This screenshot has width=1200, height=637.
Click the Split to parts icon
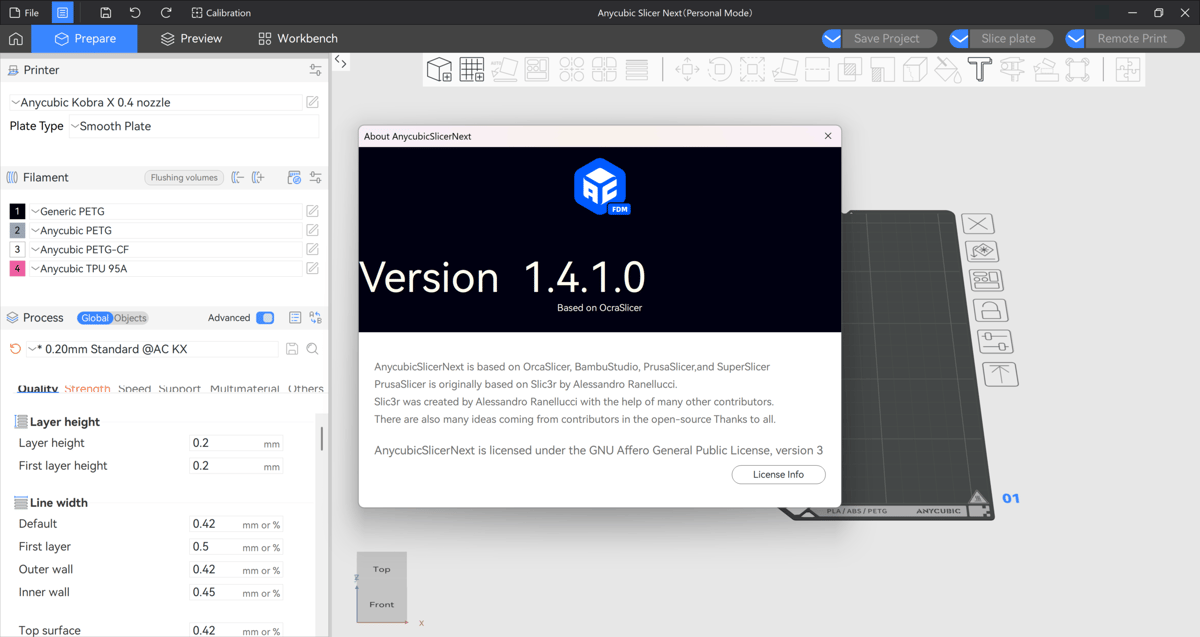(x=604, y=69)
